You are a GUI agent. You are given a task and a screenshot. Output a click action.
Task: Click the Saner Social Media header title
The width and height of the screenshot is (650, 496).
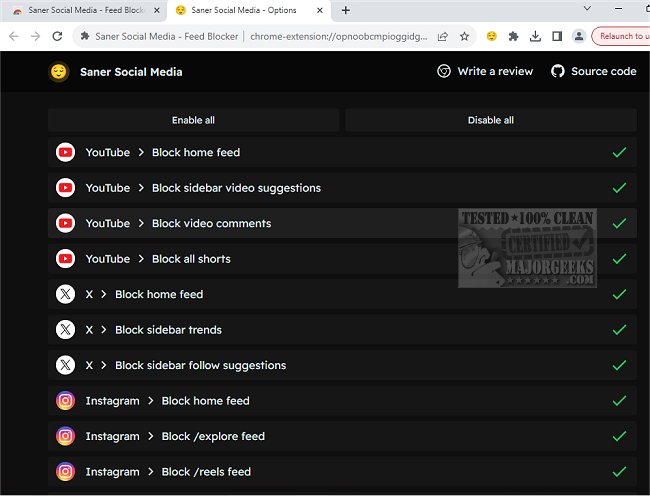click(131, 72)
